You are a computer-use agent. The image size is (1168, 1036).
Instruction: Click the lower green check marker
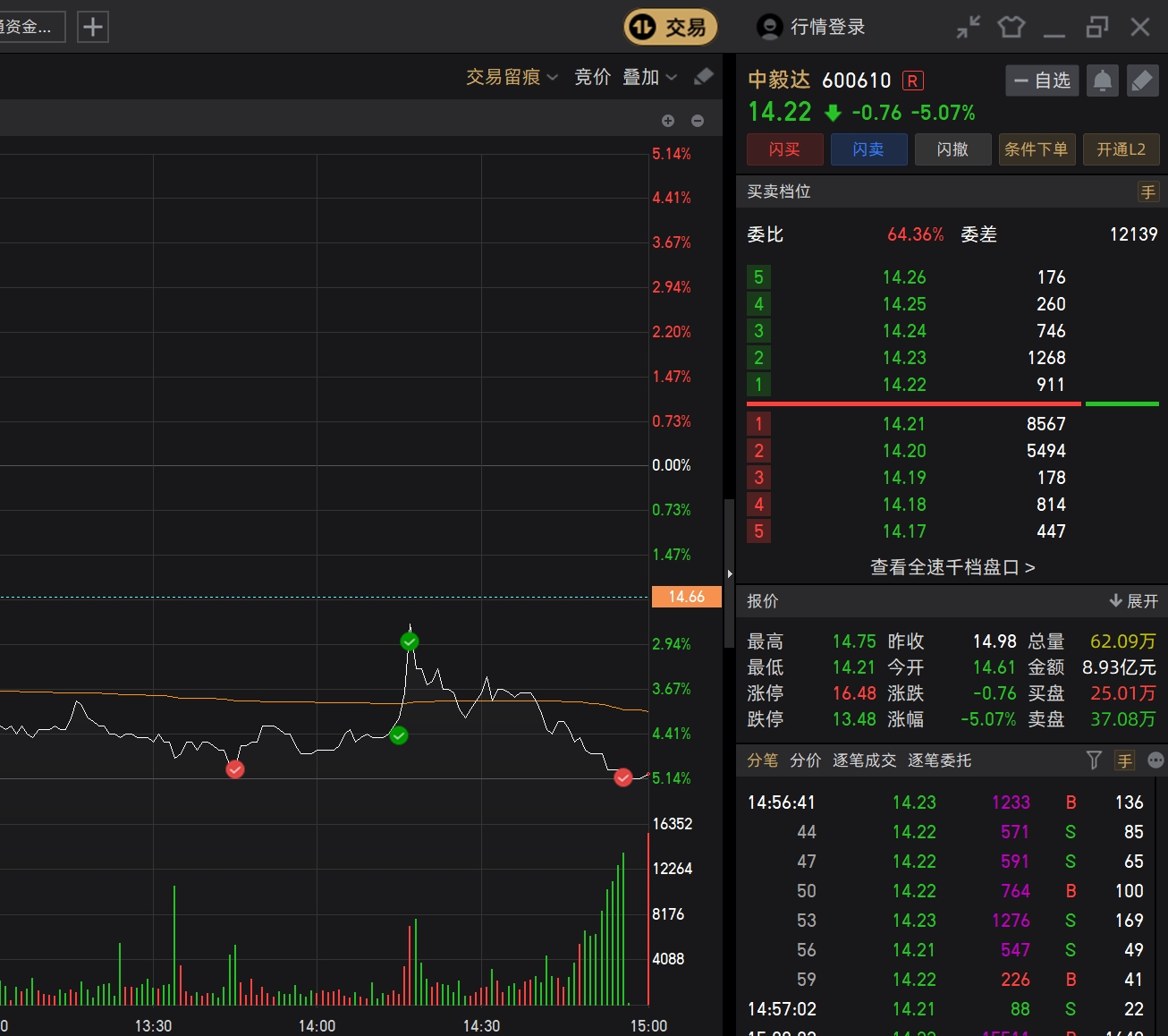(x=399, y=735)
